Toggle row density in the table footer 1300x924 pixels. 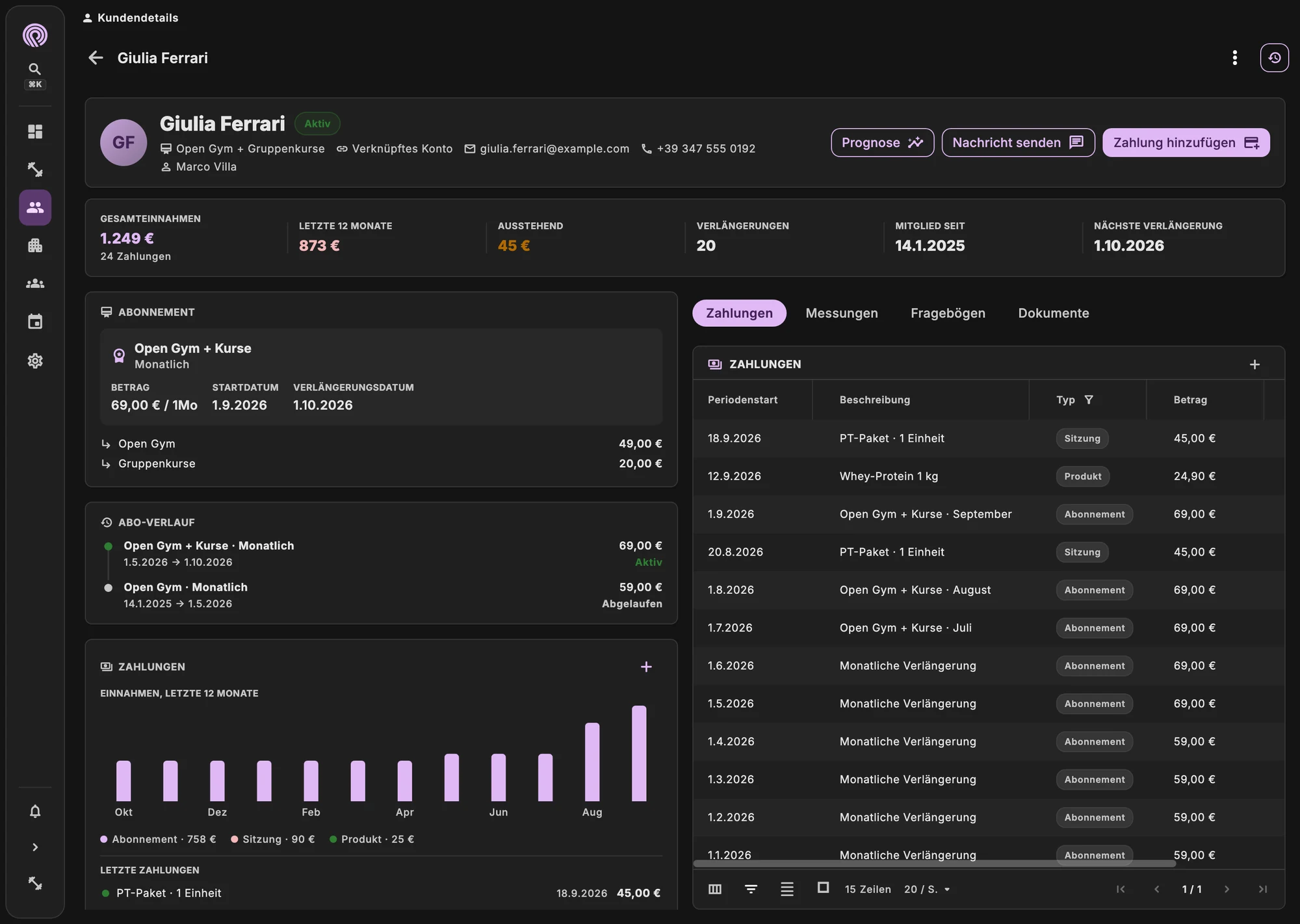[787, 889]
